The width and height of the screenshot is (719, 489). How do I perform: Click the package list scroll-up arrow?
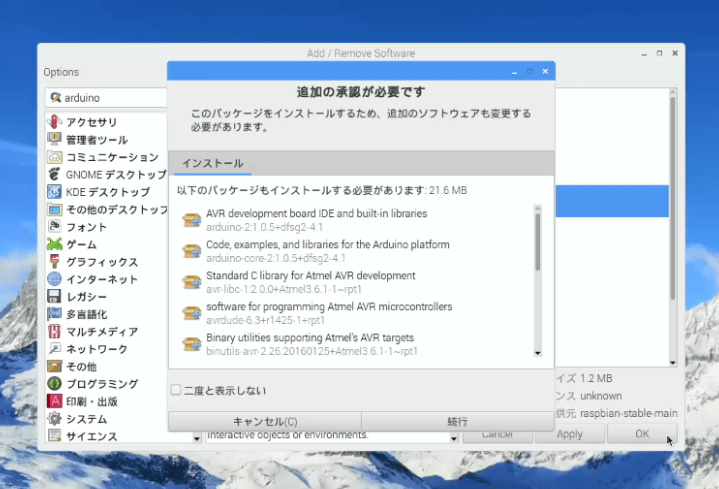click(x=537, y=208)
